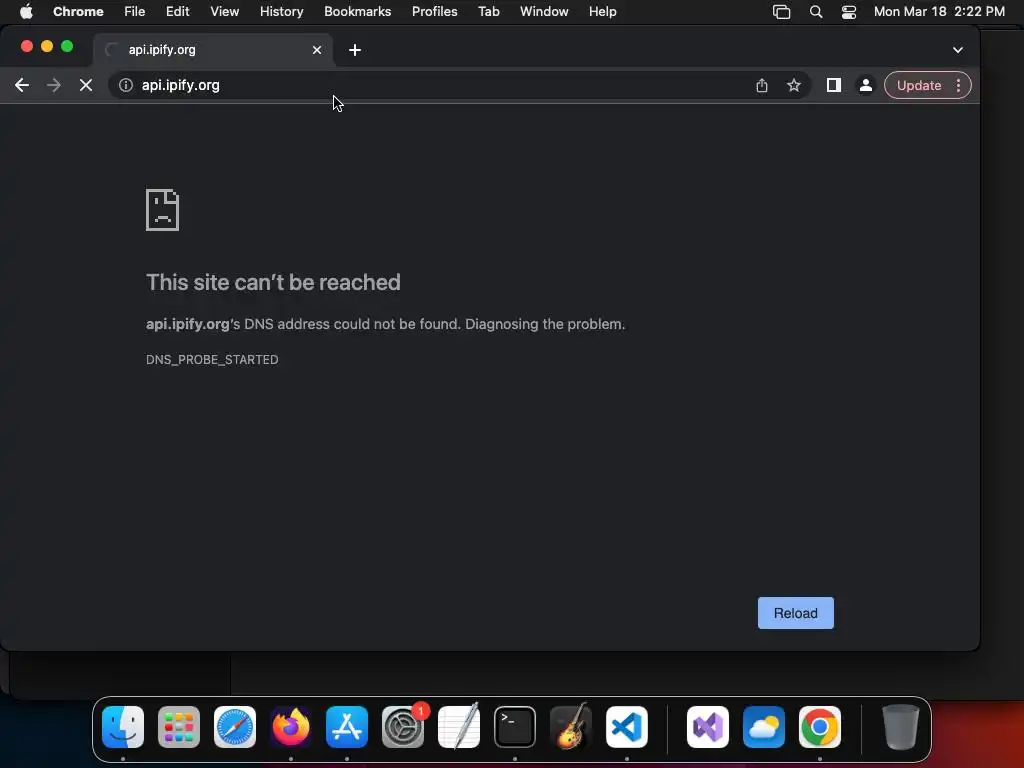Image resolution: width=1024 pixels, height=768 pixels.
Task: Open a new tab with plus button
Action: click(355, 50)
